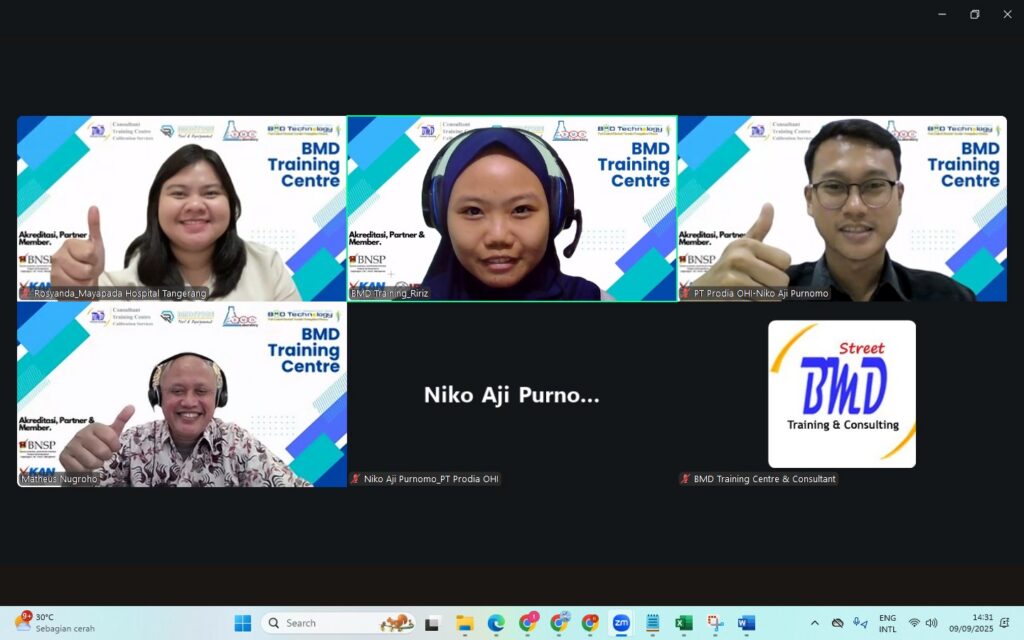Viewport: 1024px width, 640px height.
Task: Open the Zoom app in taskbar
Action: [x=621, y=623]
